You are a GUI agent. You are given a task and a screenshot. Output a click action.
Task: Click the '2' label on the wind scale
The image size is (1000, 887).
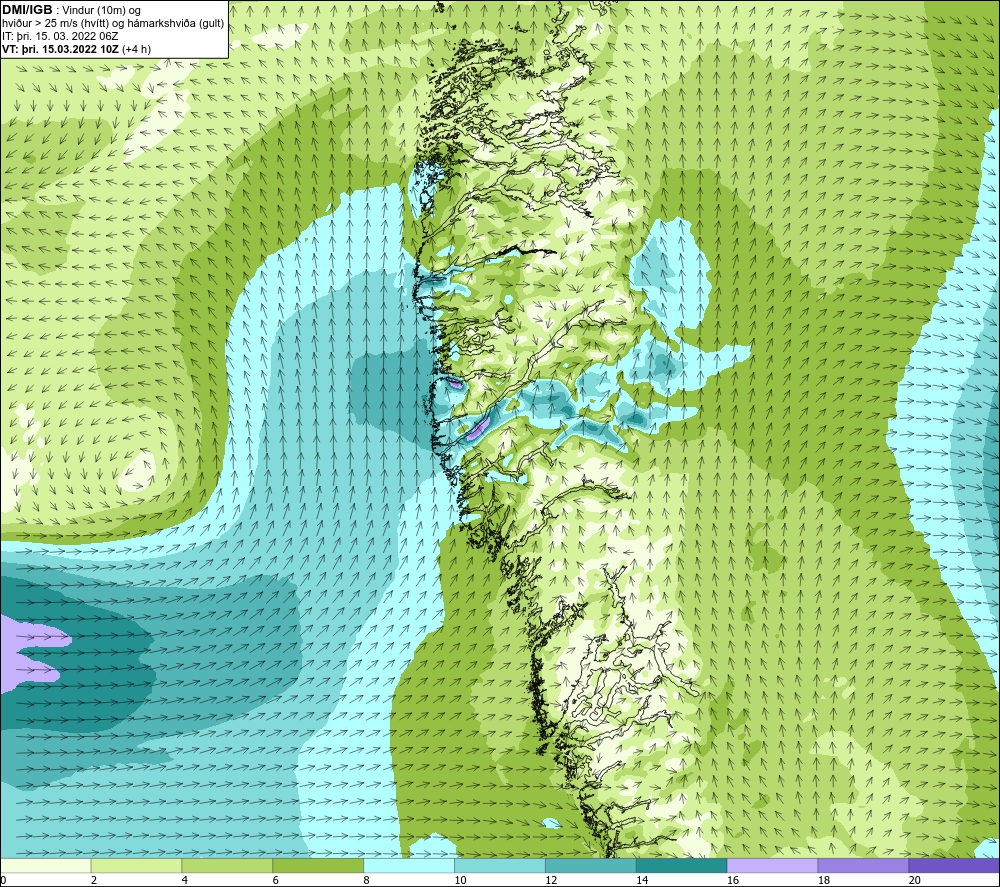pyautogui.click(x=94, y=880)
